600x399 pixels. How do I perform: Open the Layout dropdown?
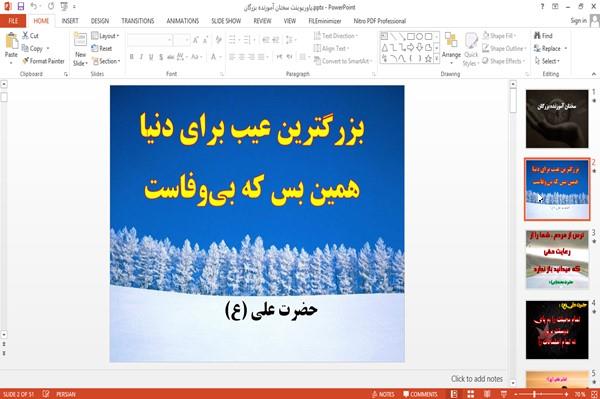pyautogui.click(x=105, y=36)
